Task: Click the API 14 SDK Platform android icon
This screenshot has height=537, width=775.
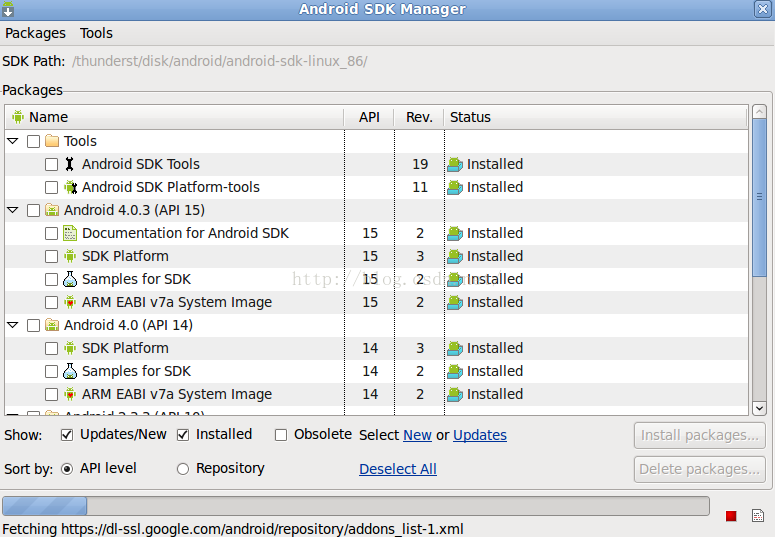Action: click(70, 348)
